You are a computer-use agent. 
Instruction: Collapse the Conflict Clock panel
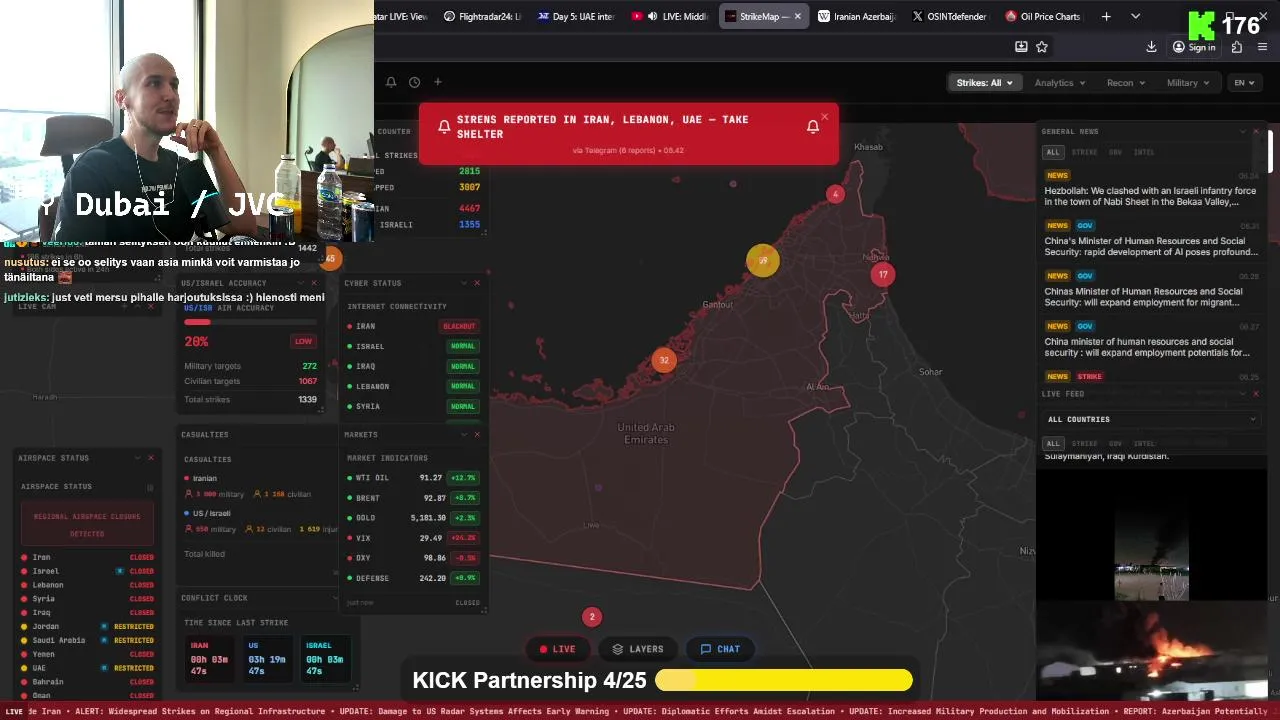tap(334, 598)
